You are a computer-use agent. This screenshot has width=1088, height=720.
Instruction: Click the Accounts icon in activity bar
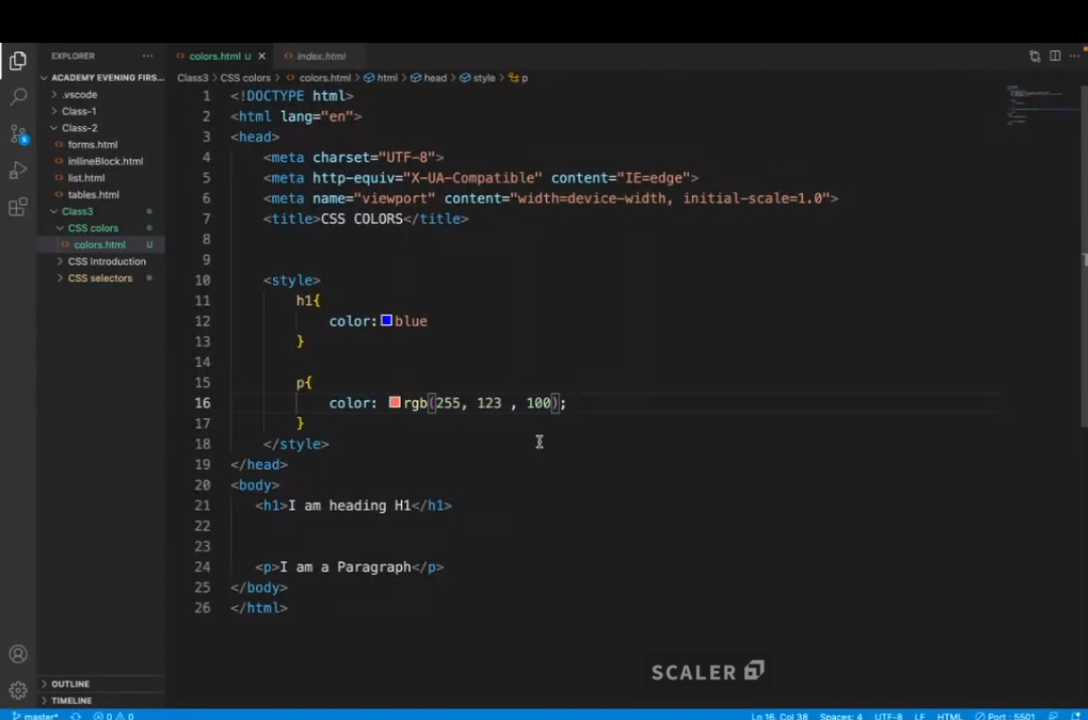18,655
